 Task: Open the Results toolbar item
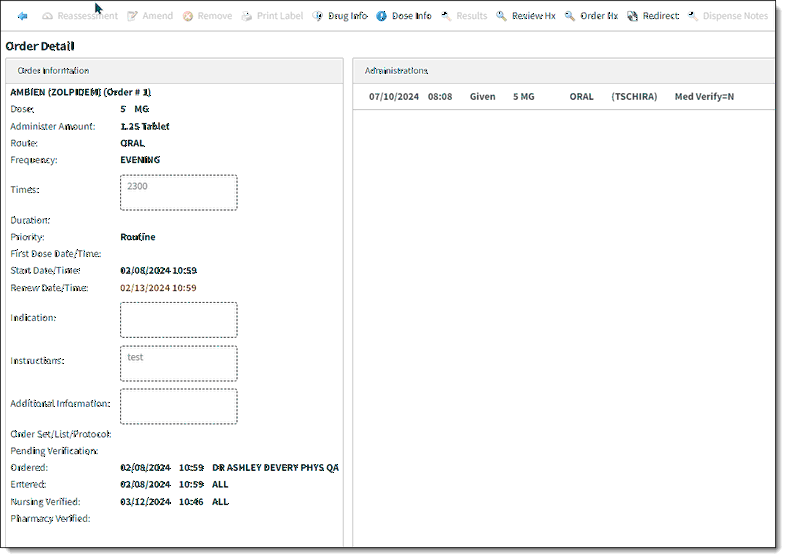(464, 16)
